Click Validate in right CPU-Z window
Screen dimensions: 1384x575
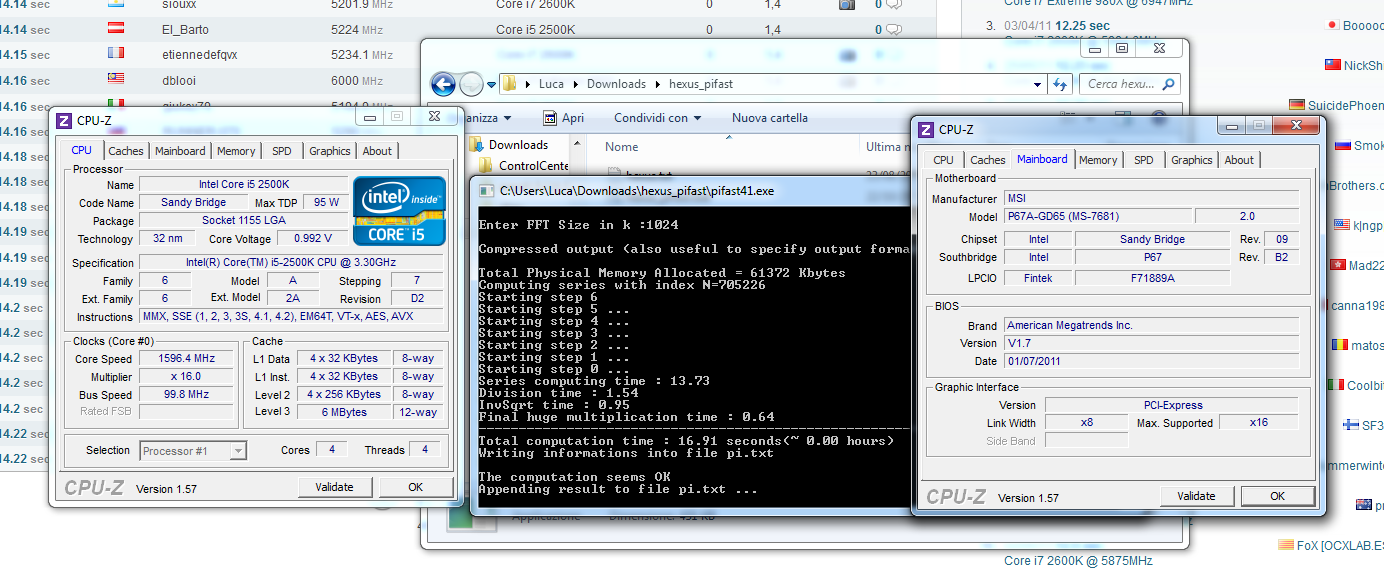click(1196, 496)
